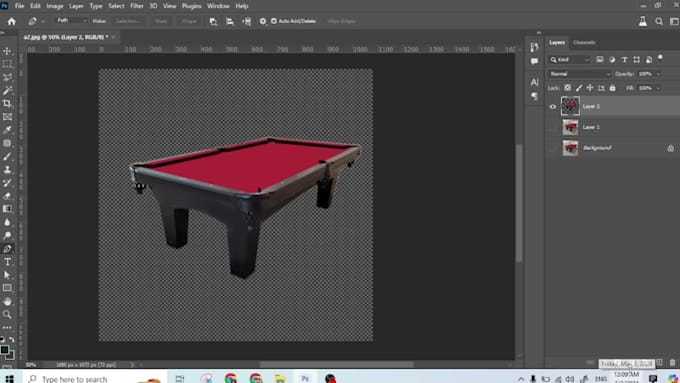Select the Path Selection tool
Viewport: 680px width, 383px height.
(x=7, y=275)
